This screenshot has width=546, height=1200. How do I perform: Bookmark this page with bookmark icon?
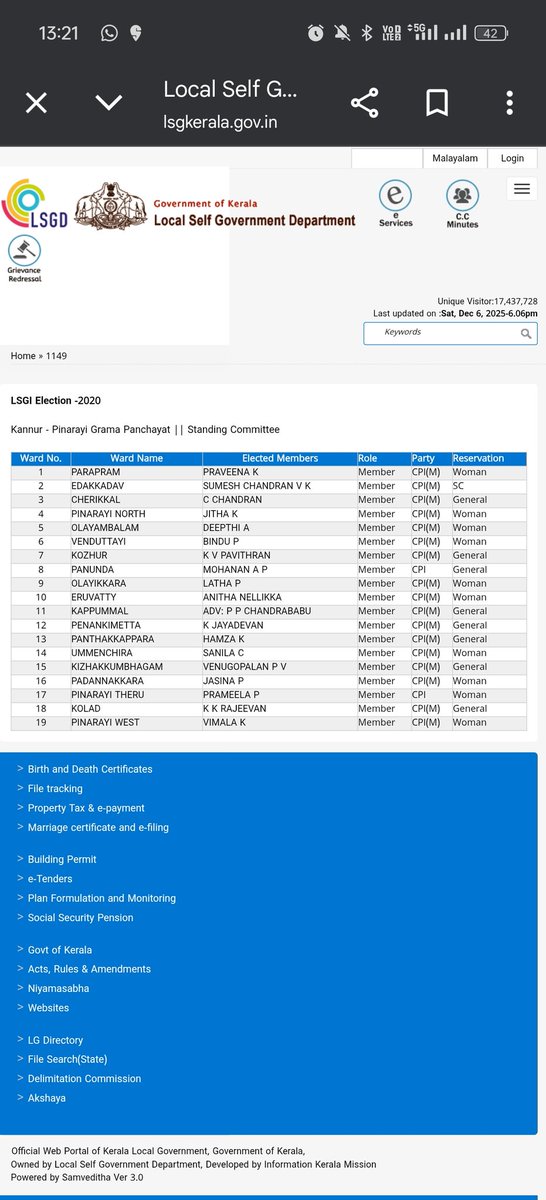pyautogui.click(x=437, y=103)
